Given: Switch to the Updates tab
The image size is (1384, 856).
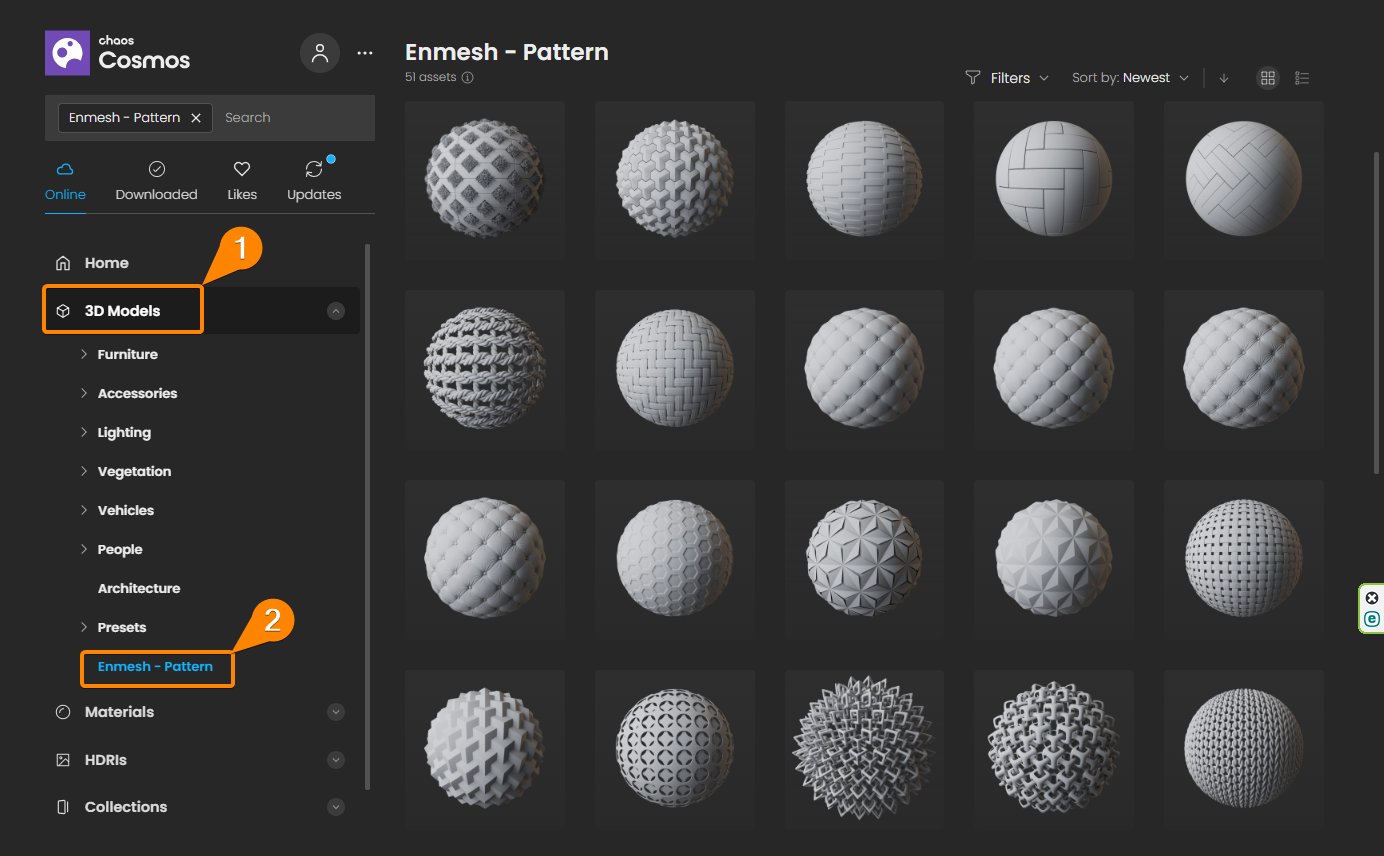Looking at the screenshot, I should [x=313, y=180].
